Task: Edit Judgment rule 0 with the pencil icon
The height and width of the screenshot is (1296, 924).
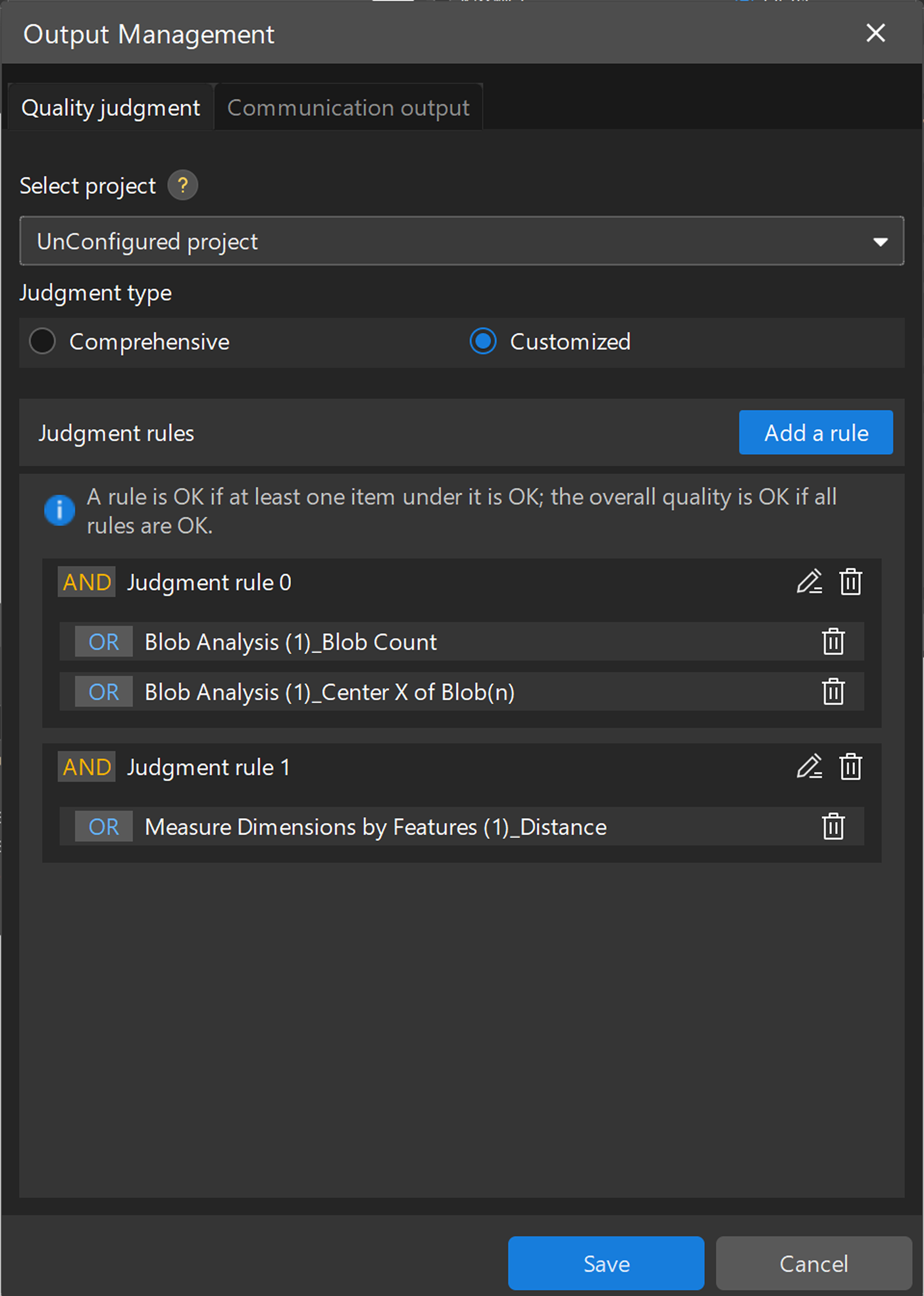Action: 809,582
